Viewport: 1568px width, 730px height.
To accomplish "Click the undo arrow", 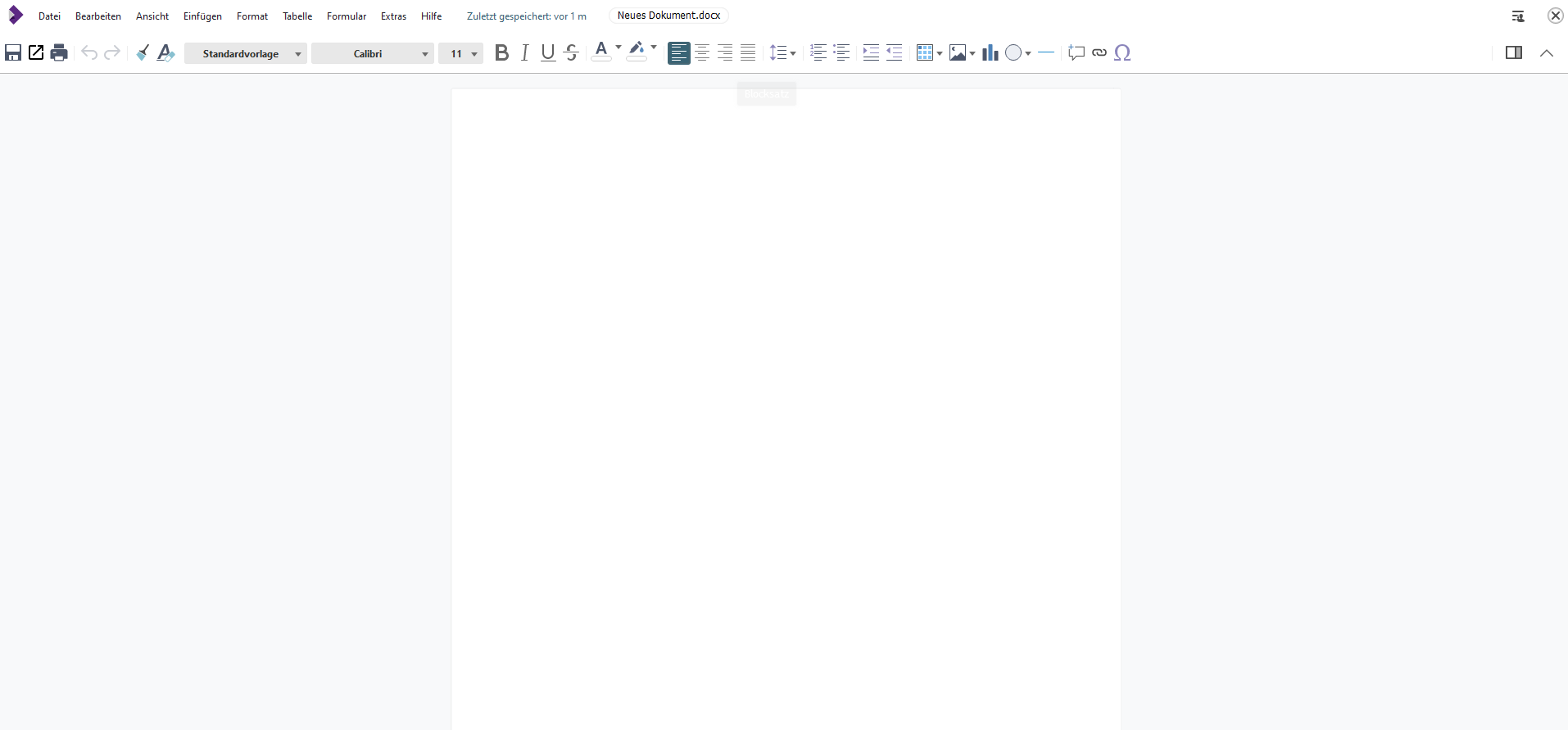I will point(89,53).
